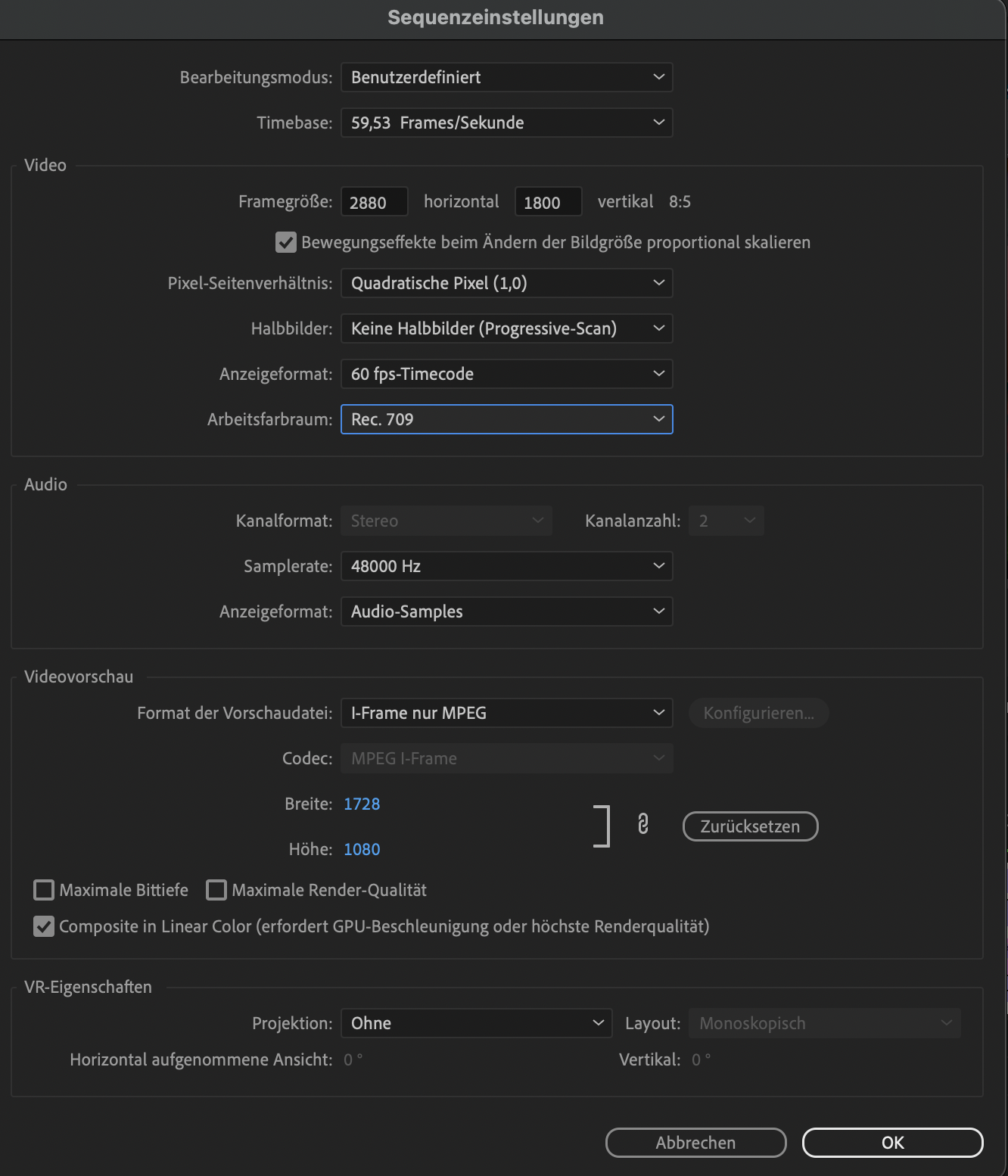Cancel the dialog via Abbrechen
1008x1176 pixels.
(695, 1143)
